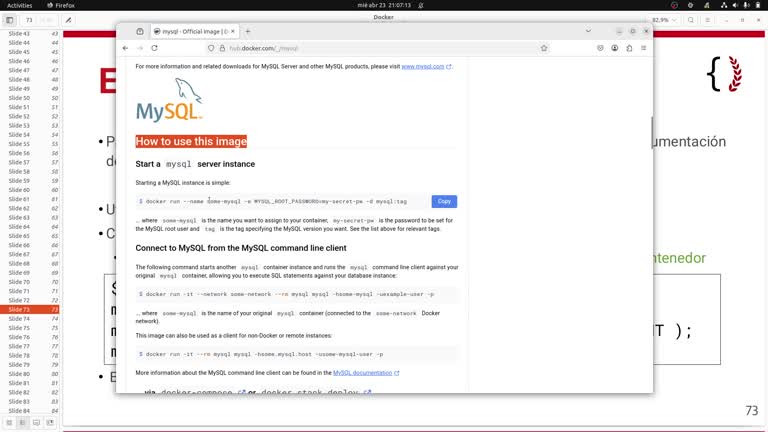Select Slide 43 in the outline sidebar
The width and height of the screenshot is (768, 432).
29,34
